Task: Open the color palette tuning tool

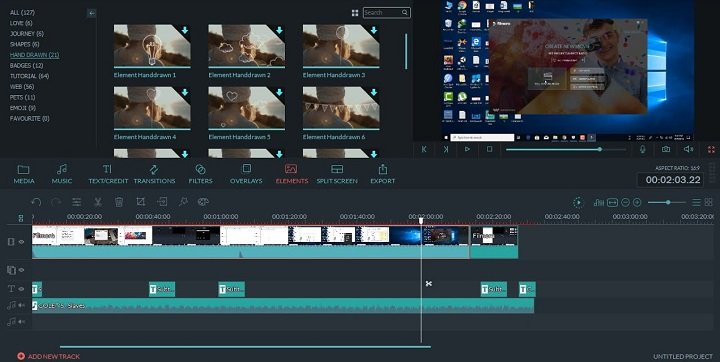Action: coord(203,202)
